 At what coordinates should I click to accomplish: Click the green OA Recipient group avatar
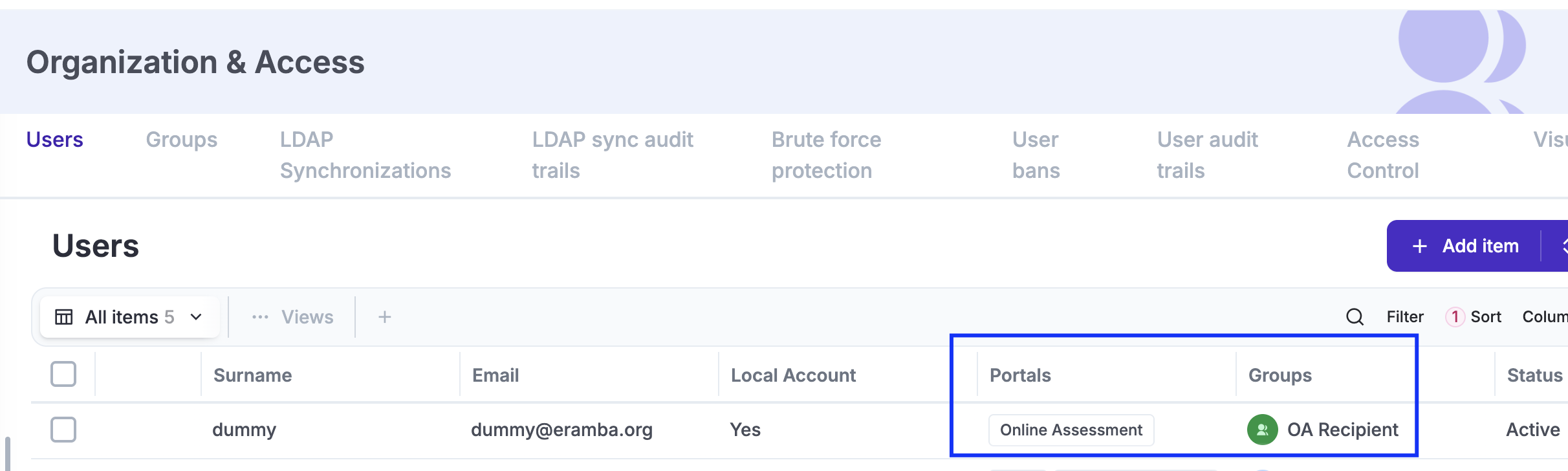click(x=1262, y=430)
